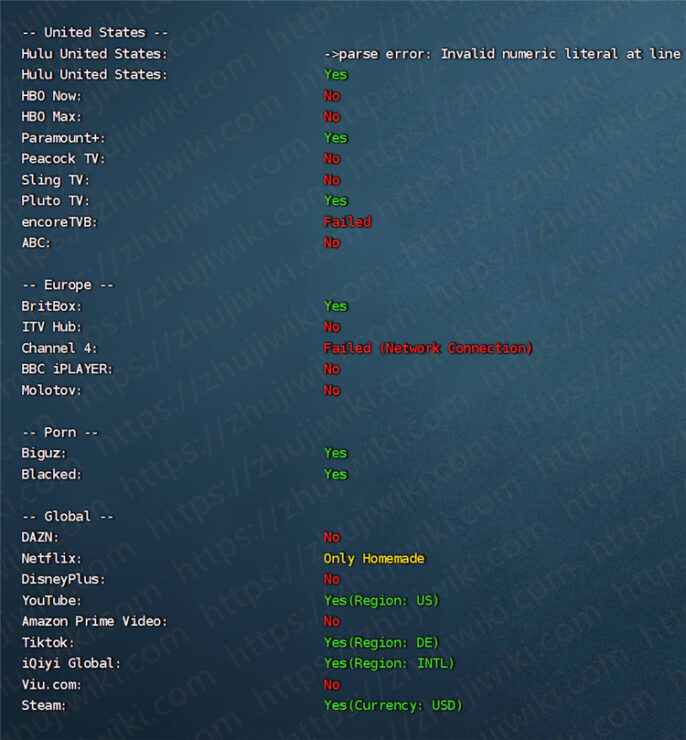
Task: Select the 'Molotov:' label
Action: point(51,390)
